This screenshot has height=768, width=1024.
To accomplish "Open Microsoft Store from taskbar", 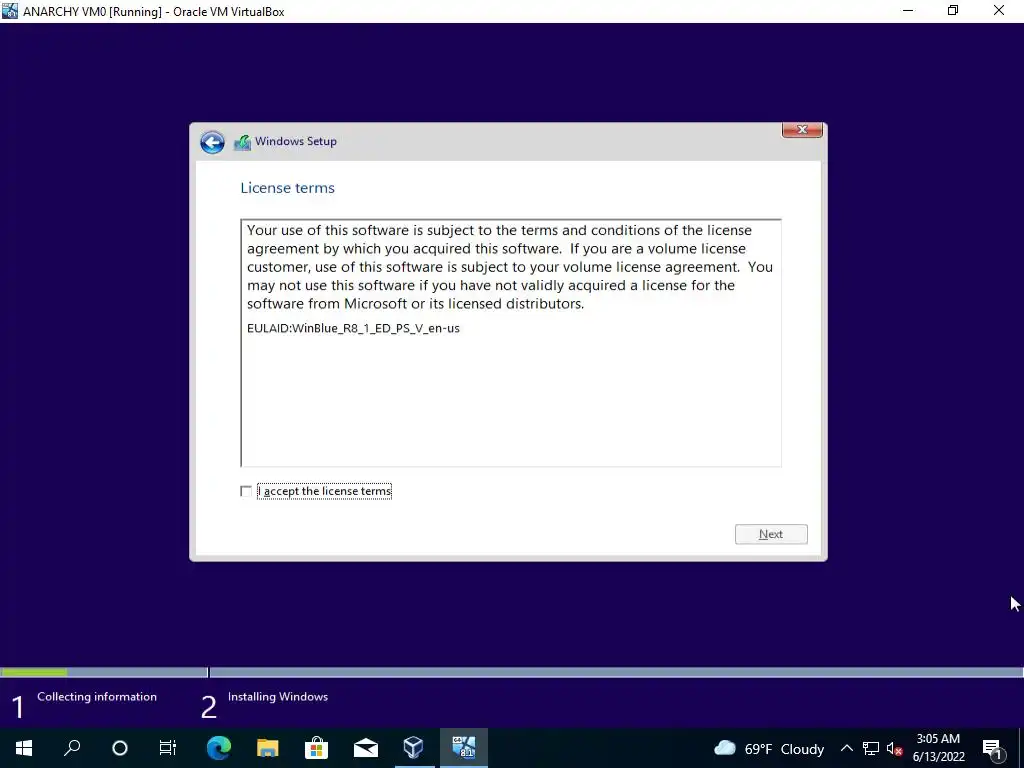I will click(316, 748).
